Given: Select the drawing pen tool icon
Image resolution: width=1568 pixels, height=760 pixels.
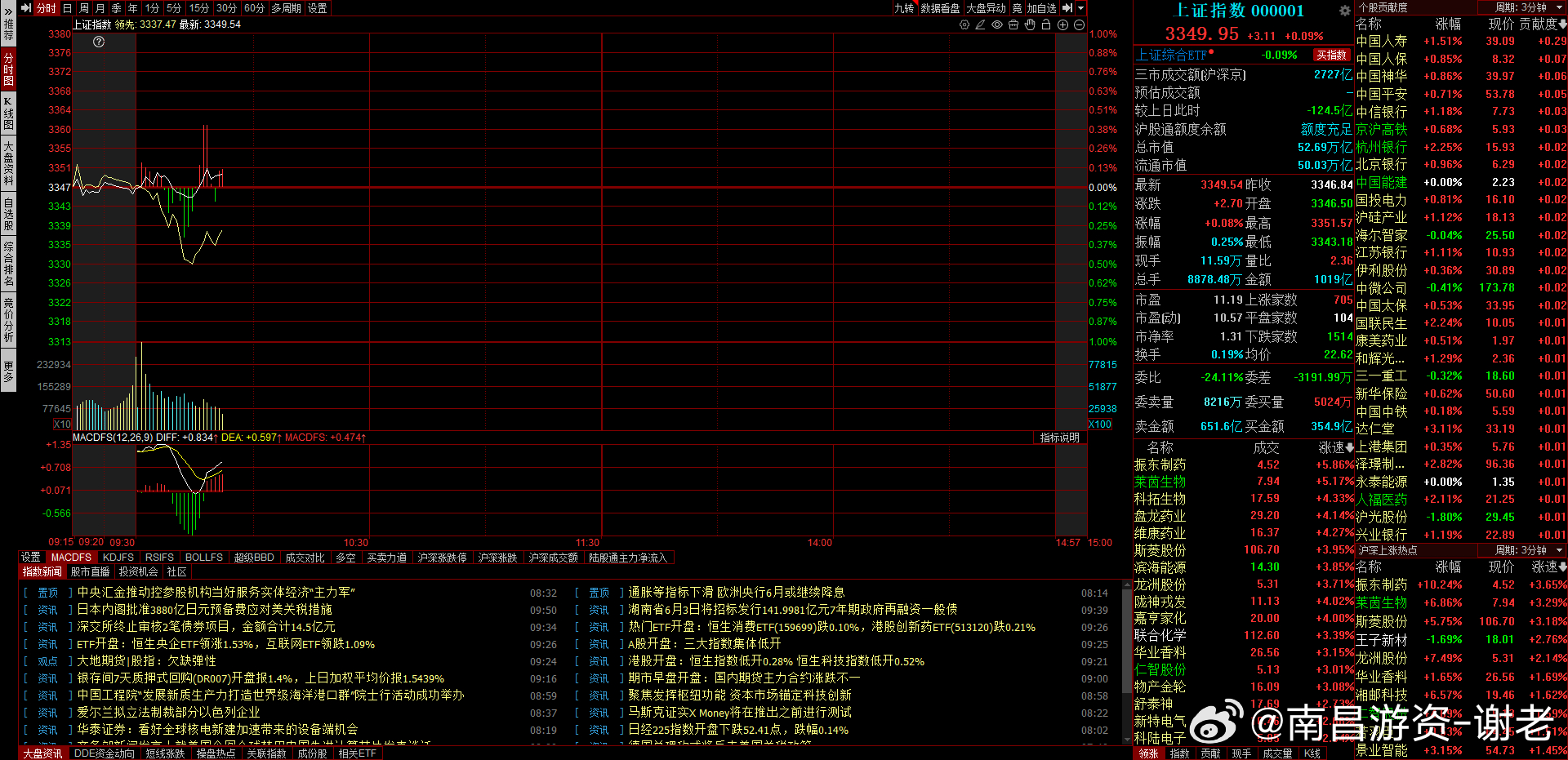Looking at the screenshot, I should coord(981,25).
